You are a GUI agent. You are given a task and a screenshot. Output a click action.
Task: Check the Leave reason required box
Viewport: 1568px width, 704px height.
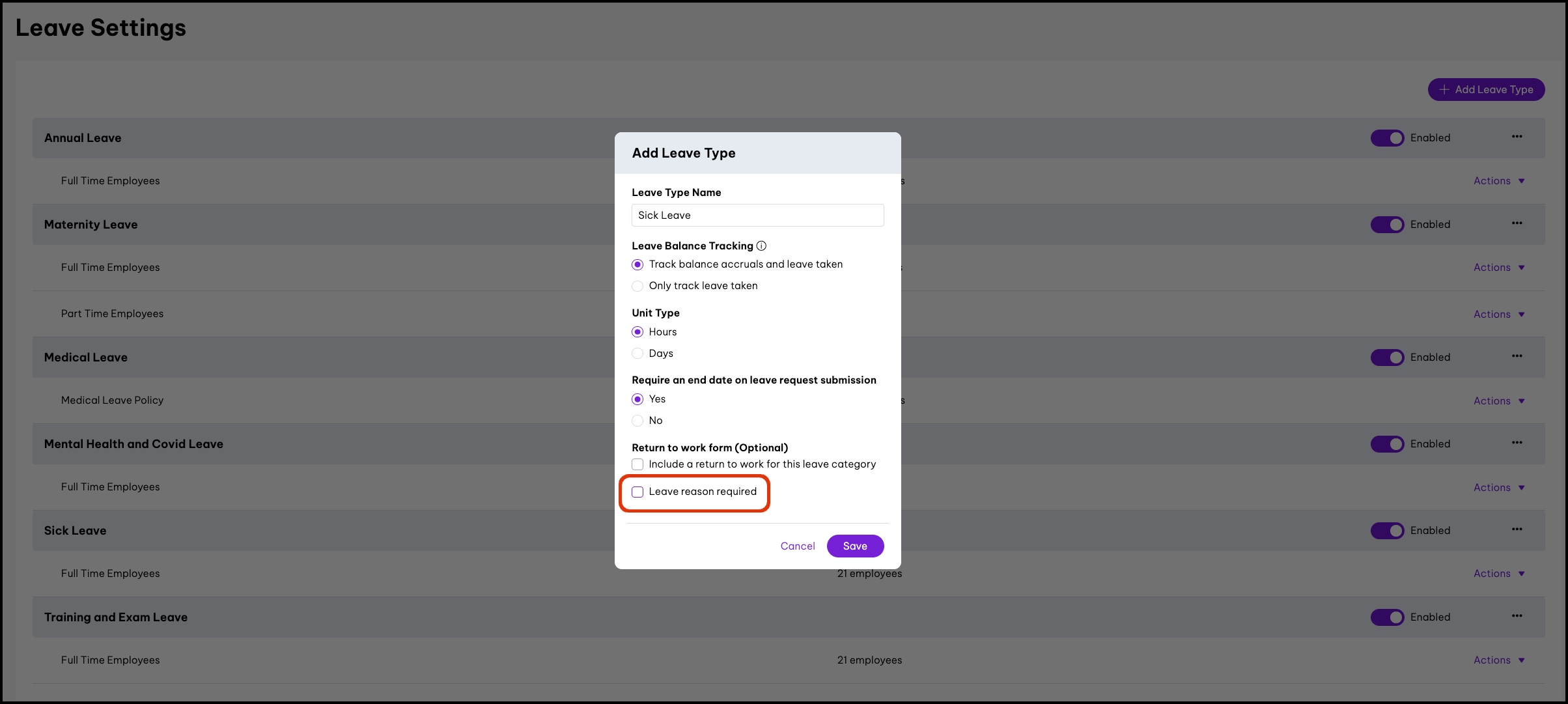click(x=637, y=492)
